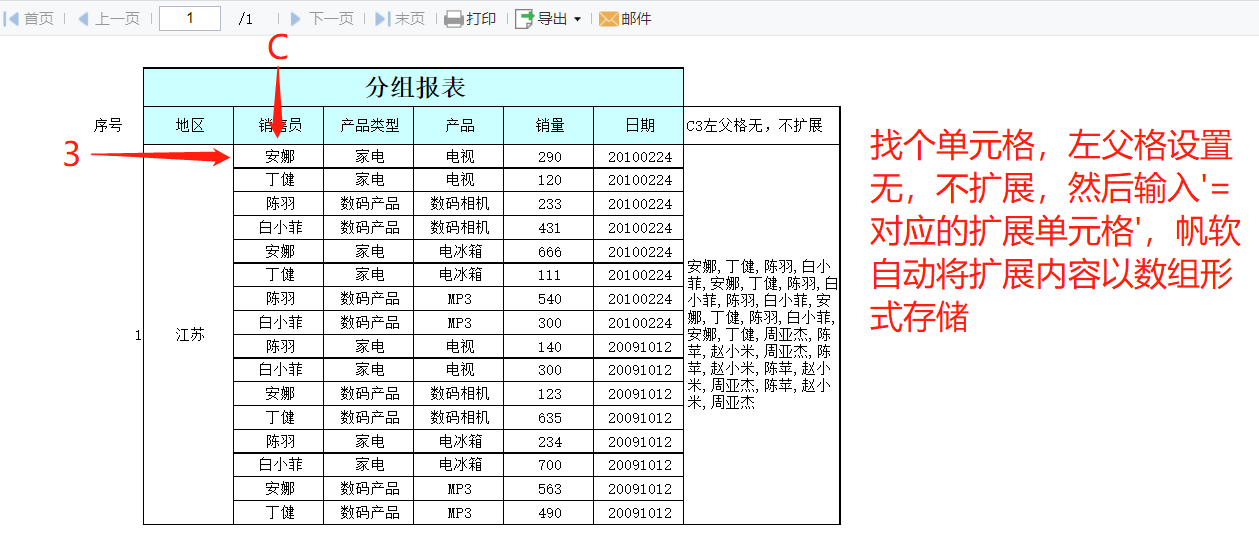This screenshot has width=1259, height=560.
Task: Jump to the last page (末页)
Action: 400,19
